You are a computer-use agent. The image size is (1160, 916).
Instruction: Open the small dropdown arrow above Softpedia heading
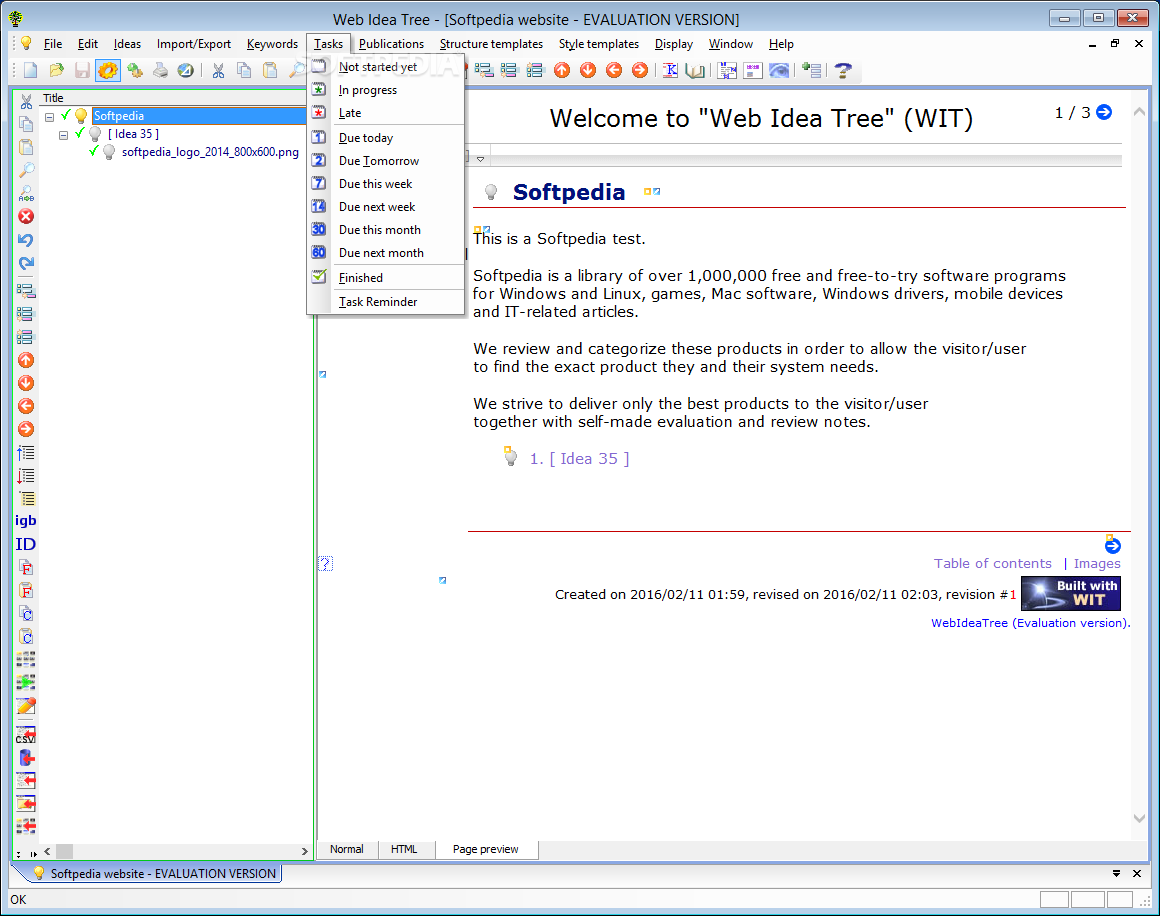[x=481, y=159]
